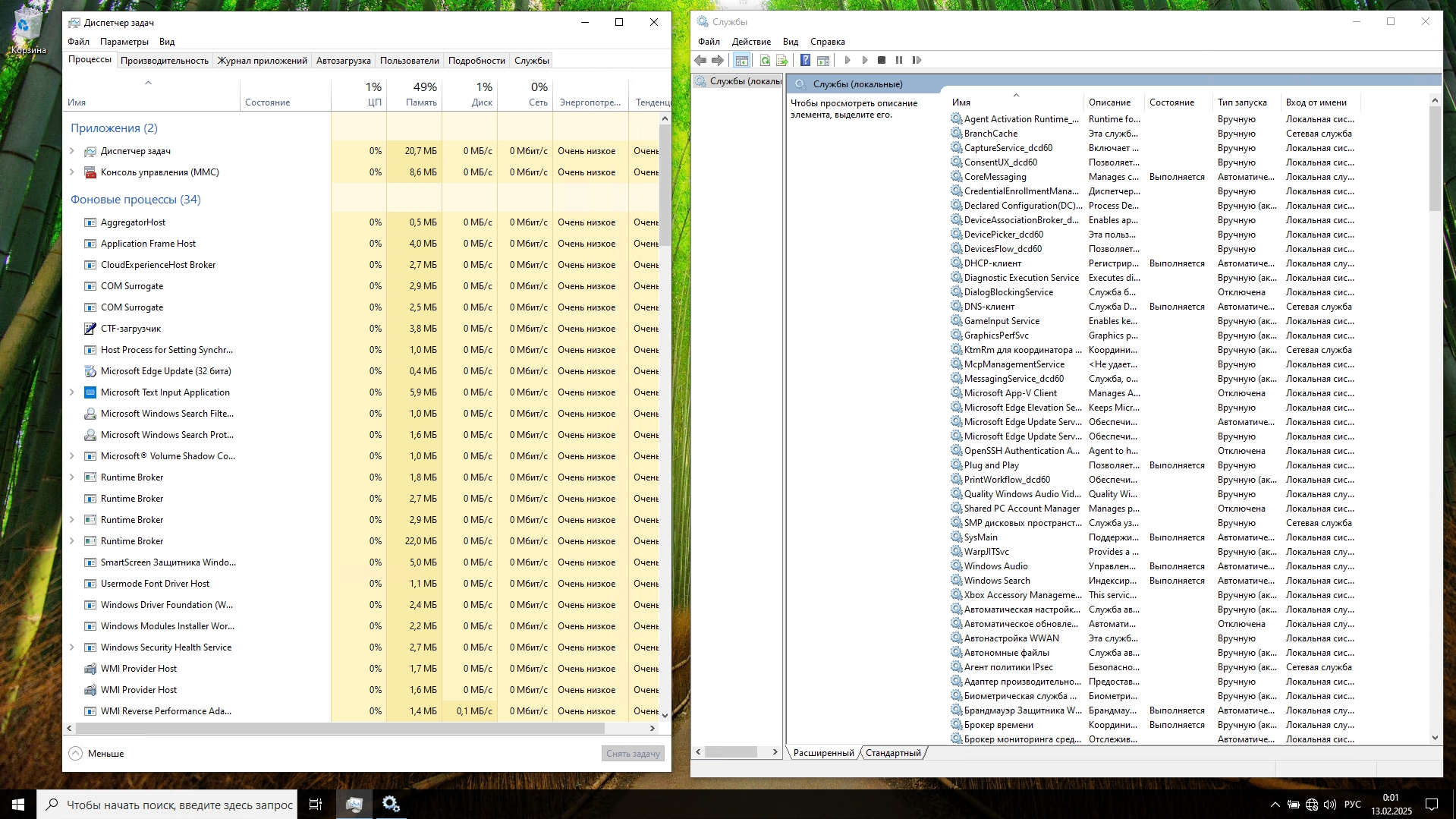Image resolution: width=1456 pixels, height=819 pixels.
Task: Select Стандартный tab in Services
Action: tap(893, 753)
